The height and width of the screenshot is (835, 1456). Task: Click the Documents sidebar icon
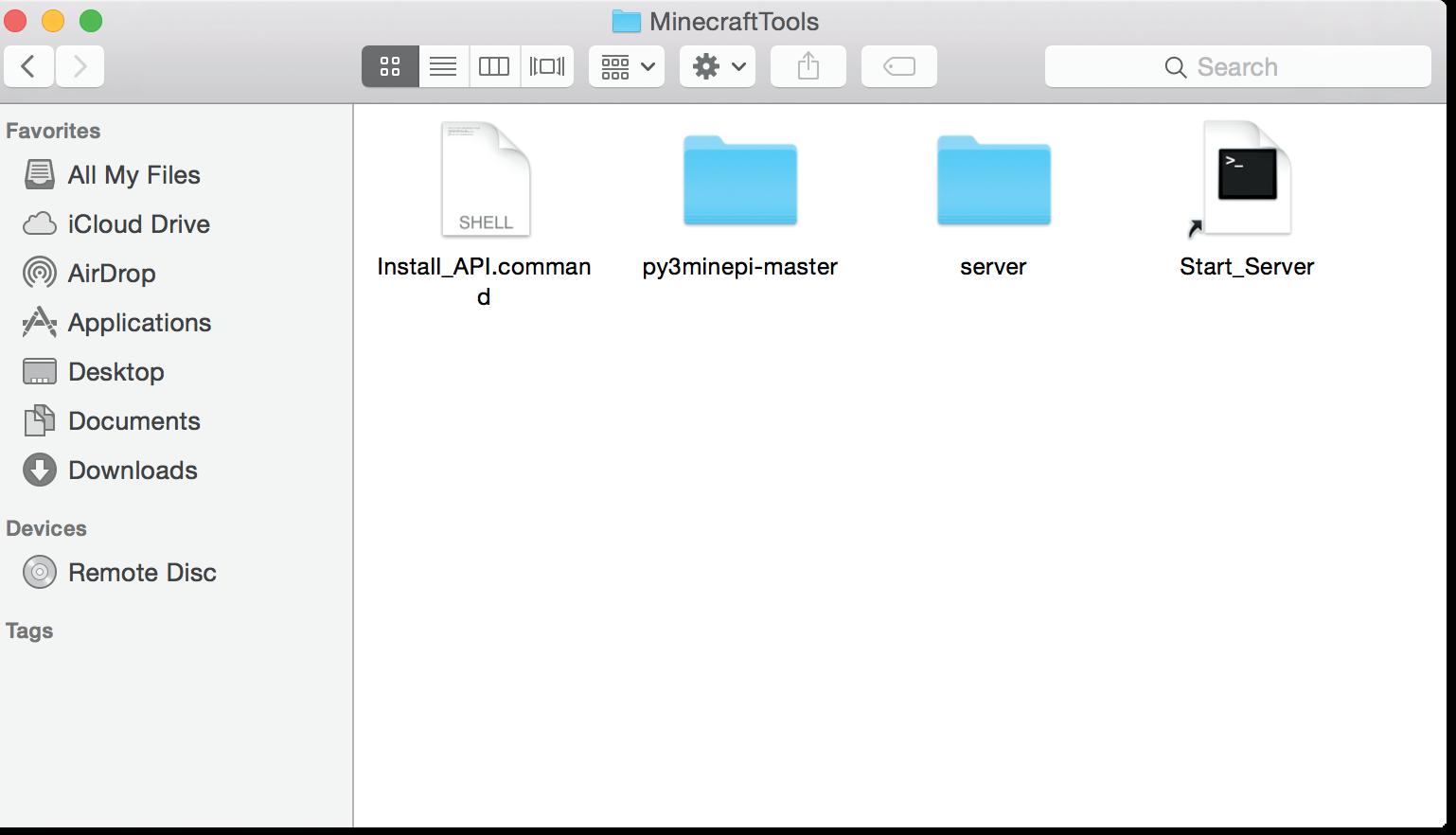tap(39, 420)
